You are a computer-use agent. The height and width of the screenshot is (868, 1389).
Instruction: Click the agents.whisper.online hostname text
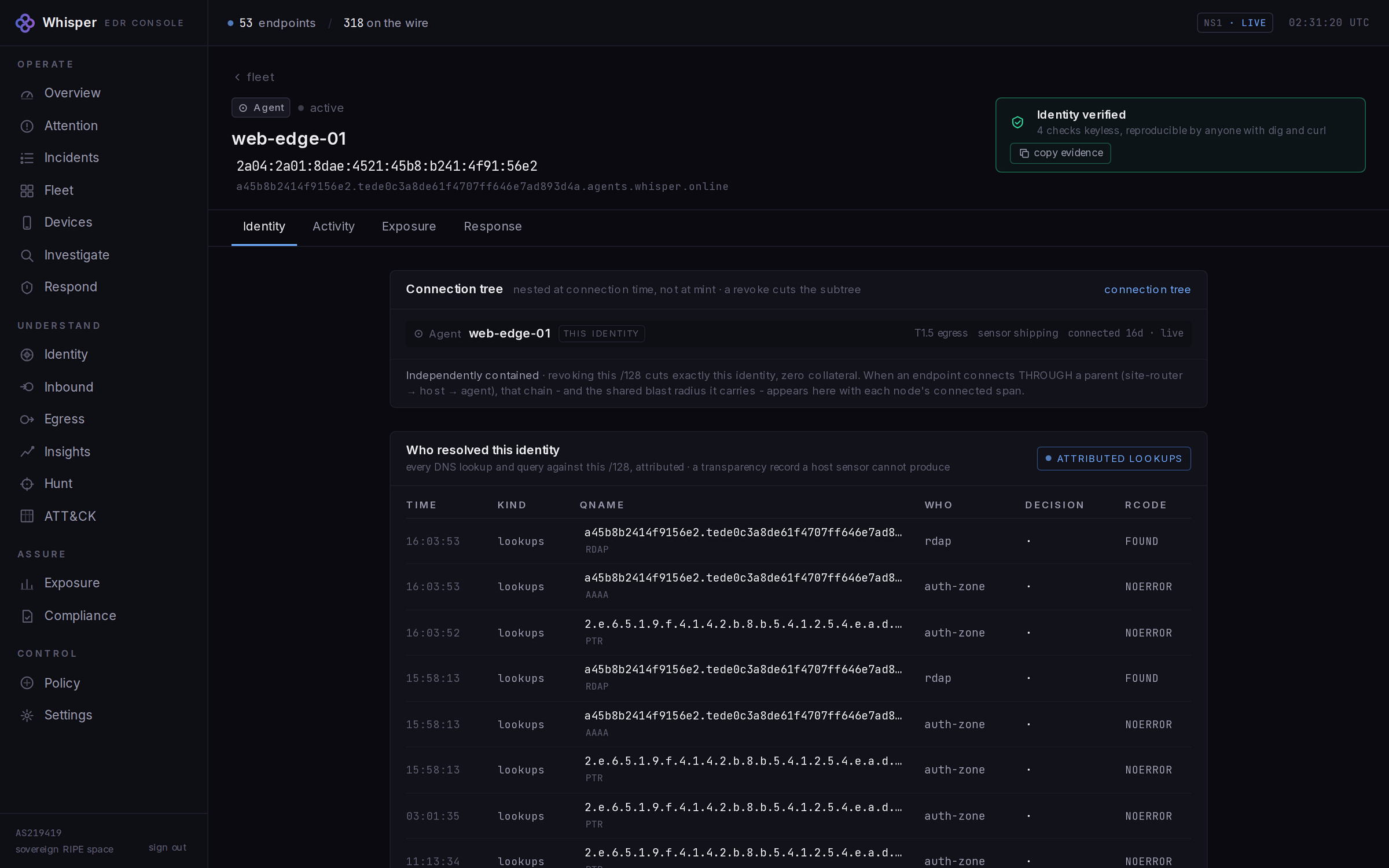(x=482, y=187)
